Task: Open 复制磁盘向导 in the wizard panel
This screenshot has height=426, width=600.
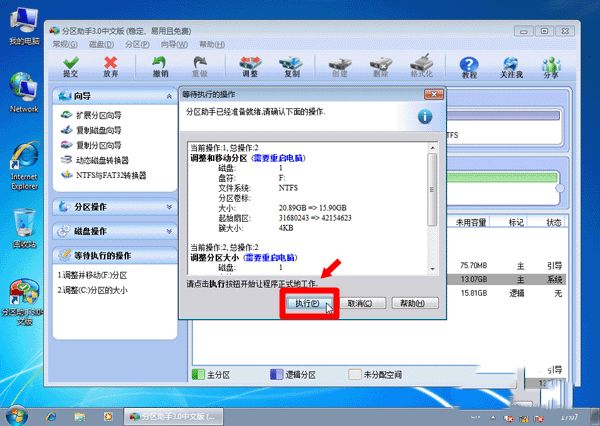Action: pos(91,130)
